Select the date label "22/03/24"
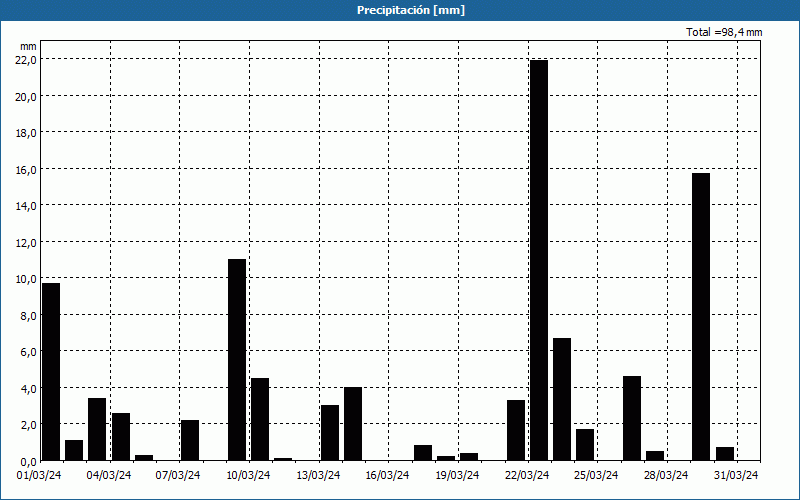Image resolution: width=800 pixels, height=500 pixels. click(x=527, y=476)
